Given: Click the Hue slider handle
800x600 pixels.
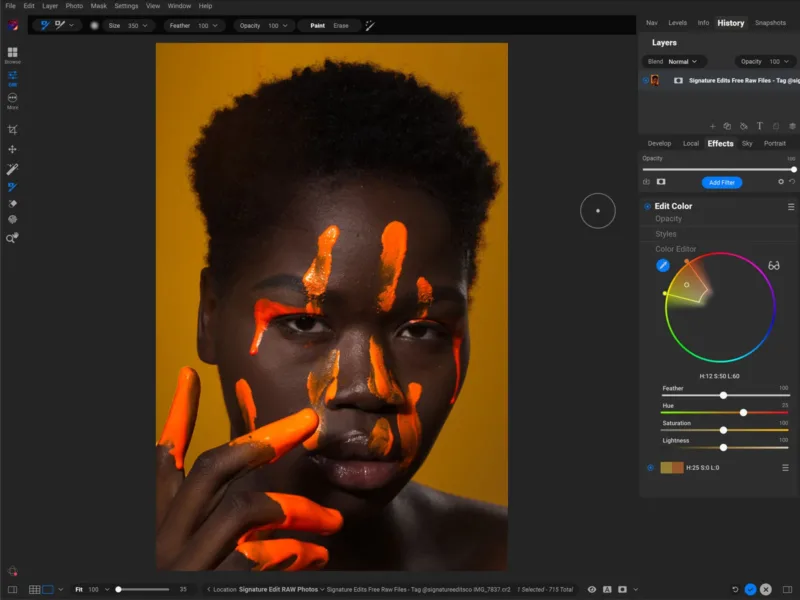Looking at the screenshot, I should pyautogui.click(x=743, y=412).
